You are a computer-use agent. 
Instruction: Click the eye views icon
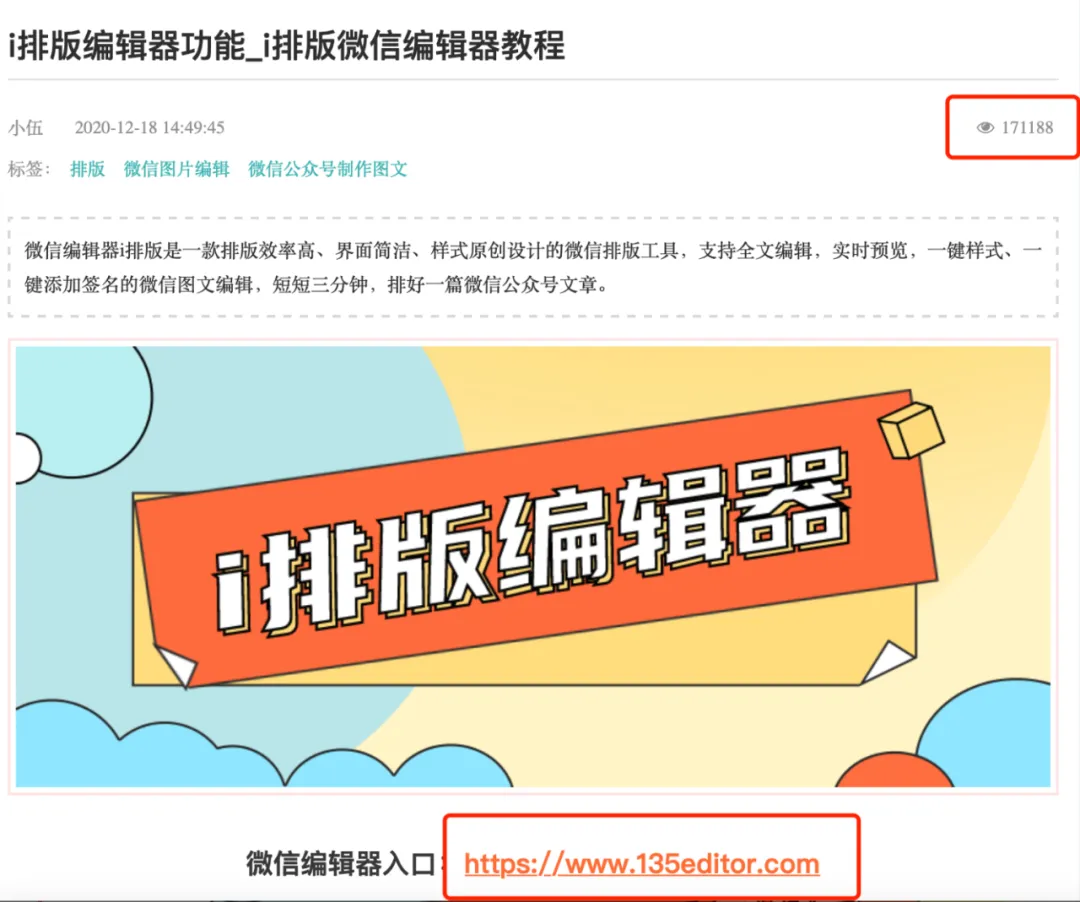[x=985, y=127]
